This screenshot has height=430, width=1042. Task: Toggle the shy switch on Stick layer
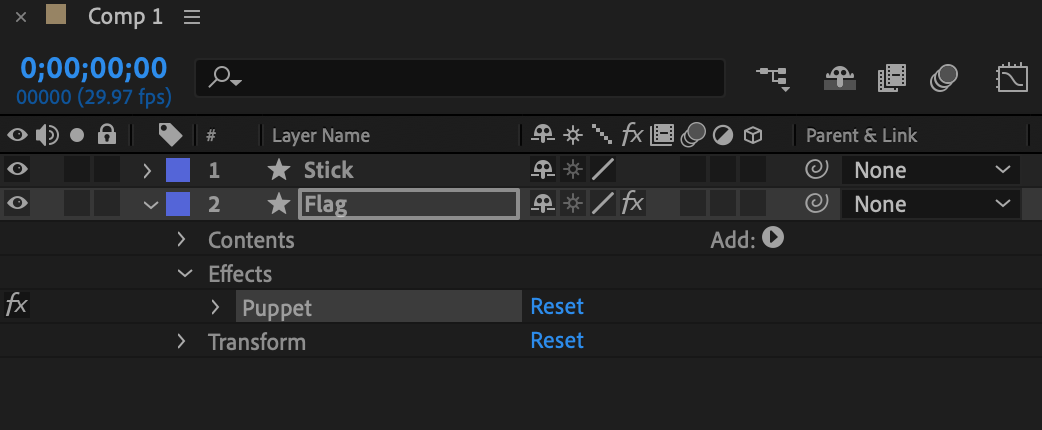point(543,170)
